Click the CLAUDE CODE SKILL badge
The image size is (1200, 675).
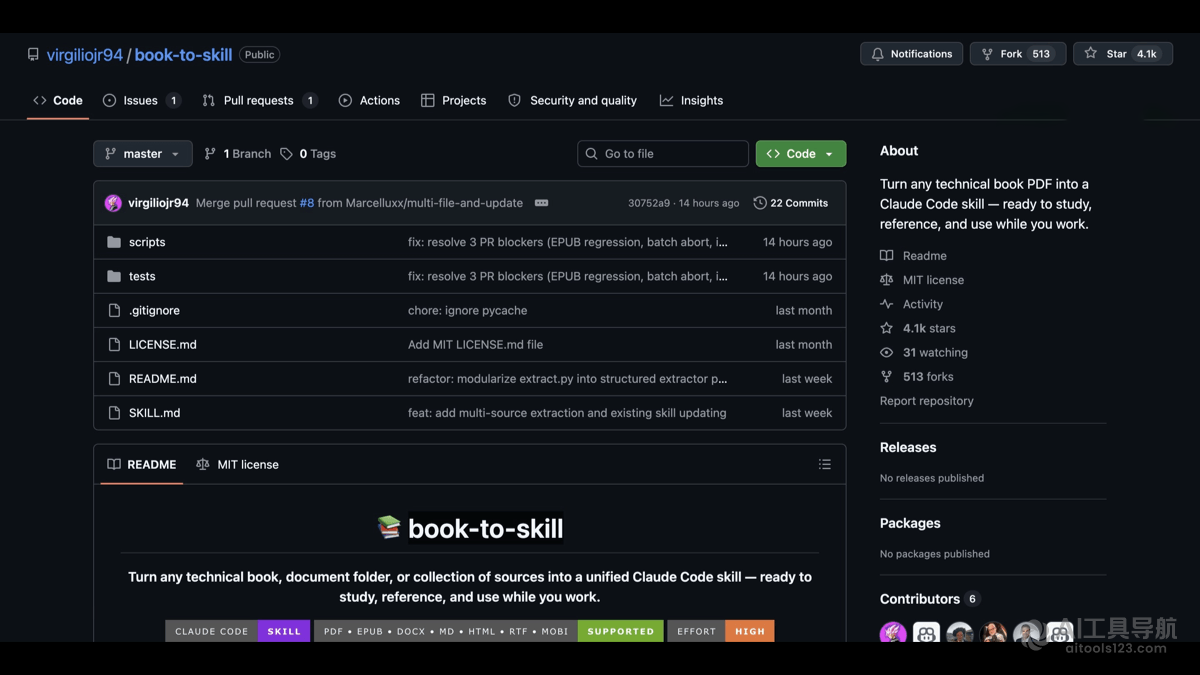coord(238,631)
